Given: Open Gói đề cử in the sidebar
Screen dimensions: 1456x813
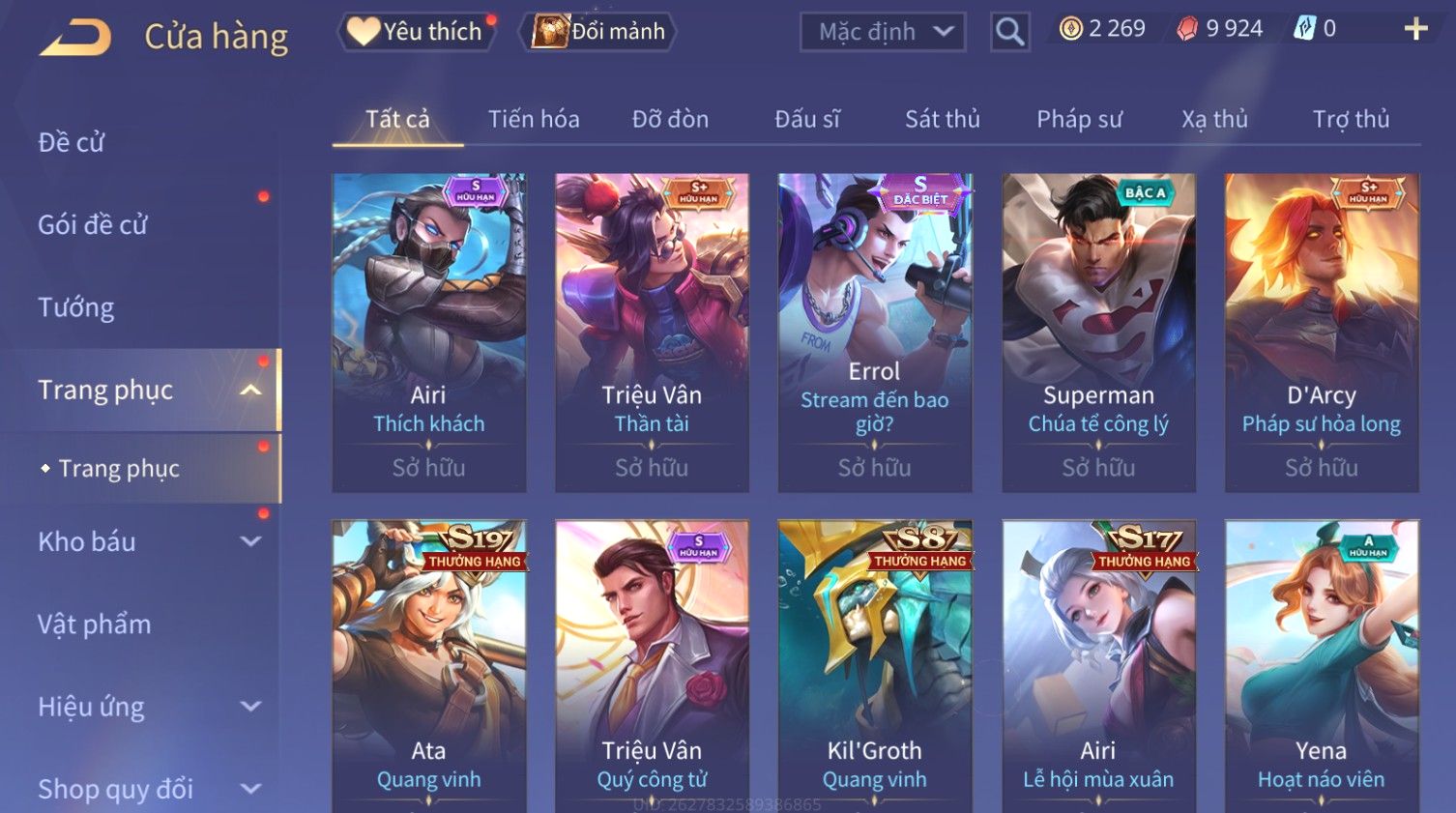Looking at the screenshot, I should click(93, 224).
